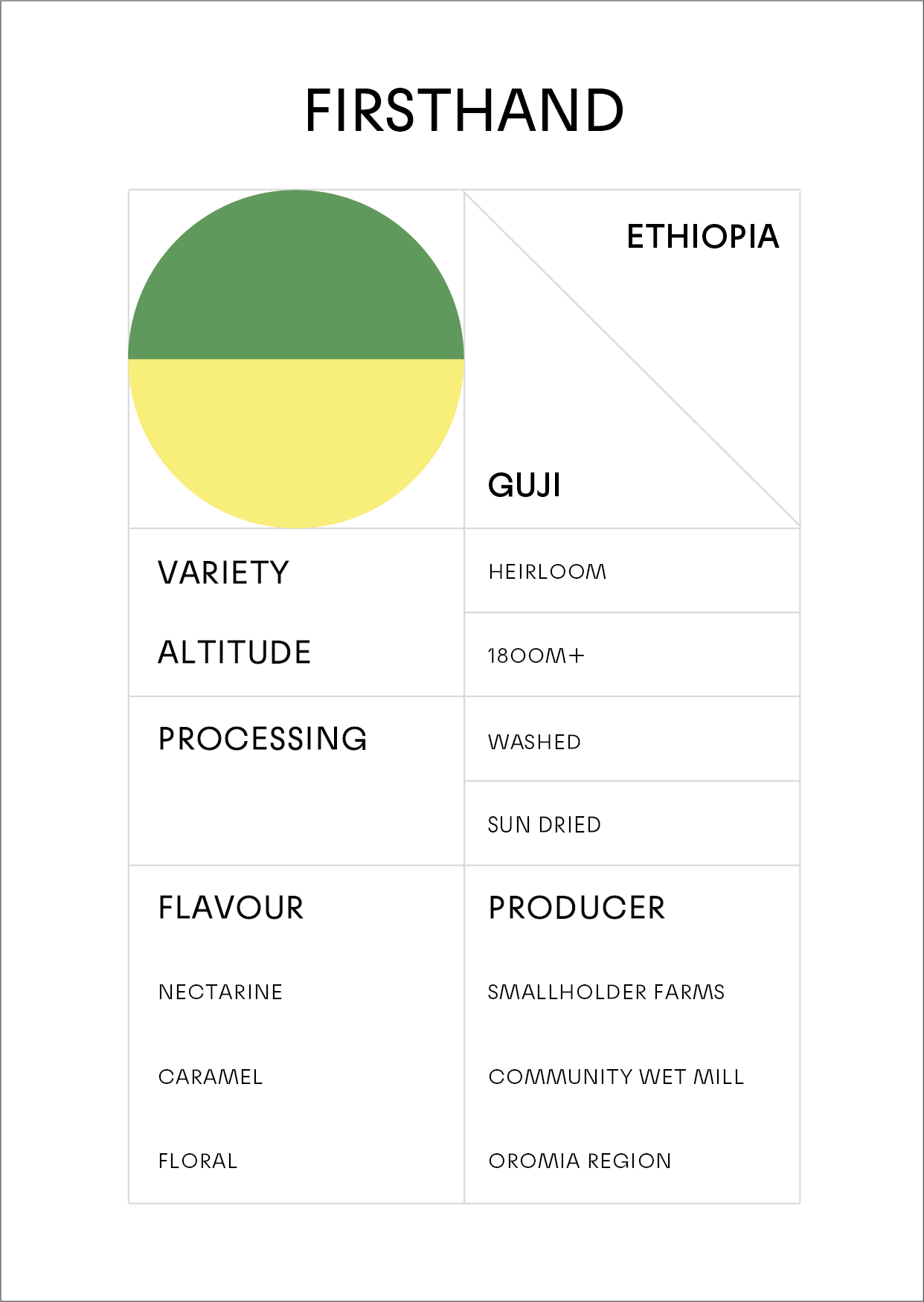Select the NECTARINE flavour note
Viewport: 924px width, 1302px height.
(220, 992)
